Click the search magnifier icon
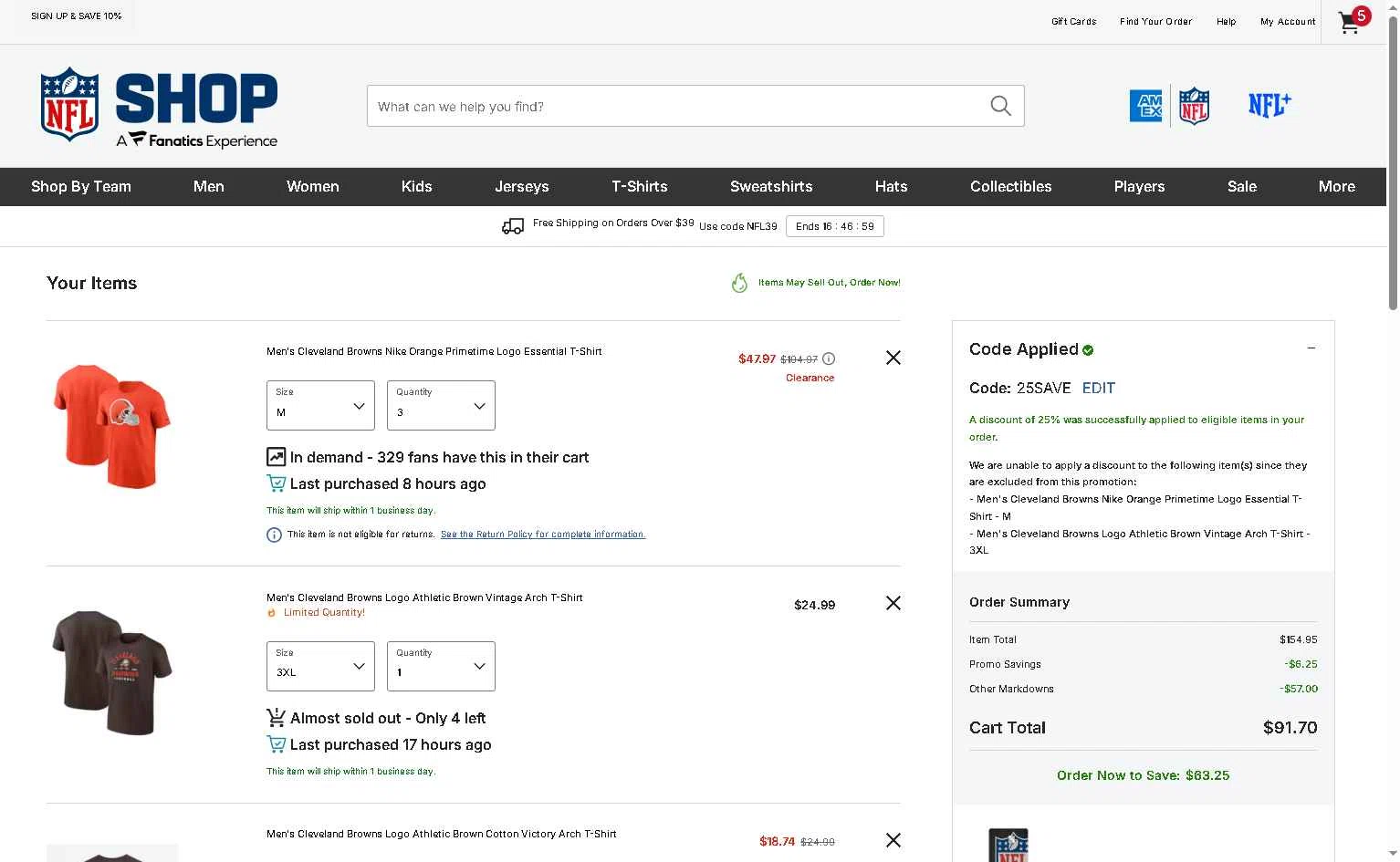Viewport: 1400px width, 862px height. (1000, 106)
